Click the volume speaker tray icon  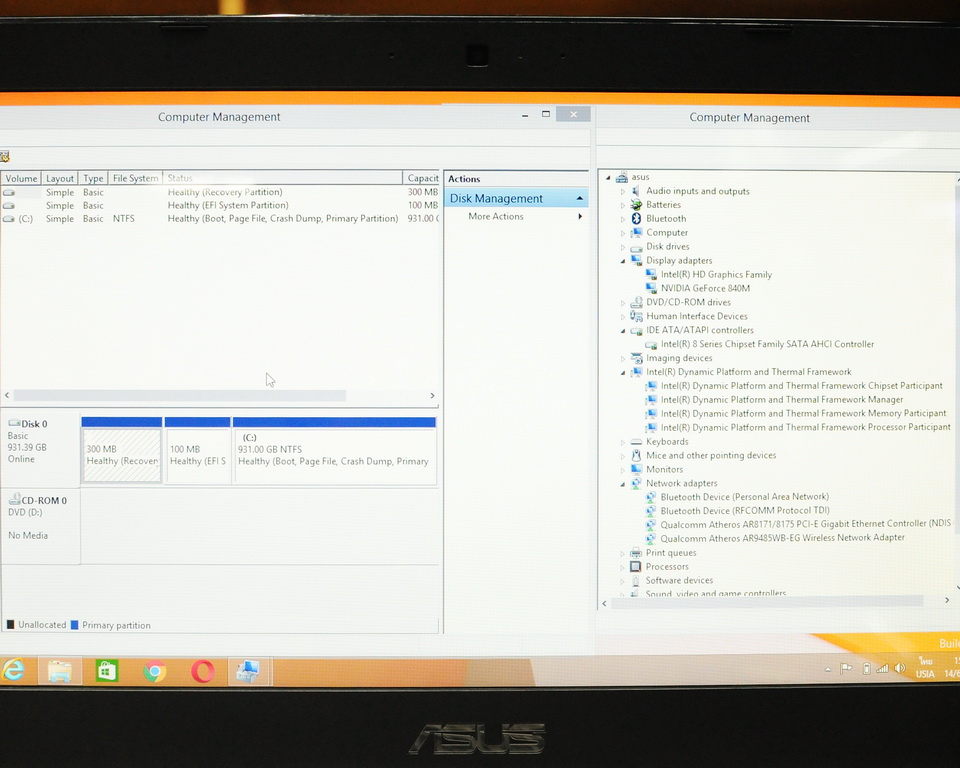[x=899, y=668]
